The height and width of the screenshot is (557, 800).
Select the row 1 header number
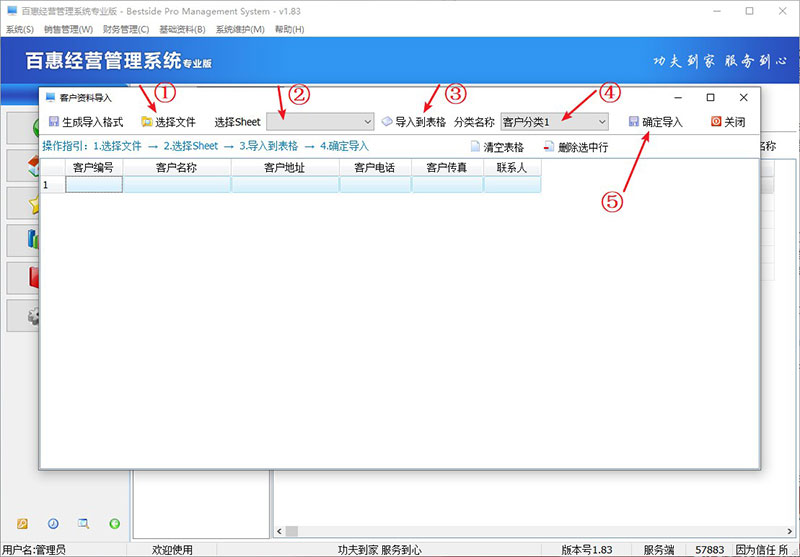pos(53,184)
